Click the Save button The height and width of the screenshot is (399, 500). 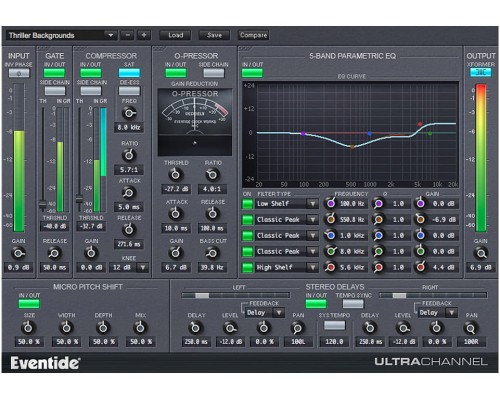(x=214, y=35)
